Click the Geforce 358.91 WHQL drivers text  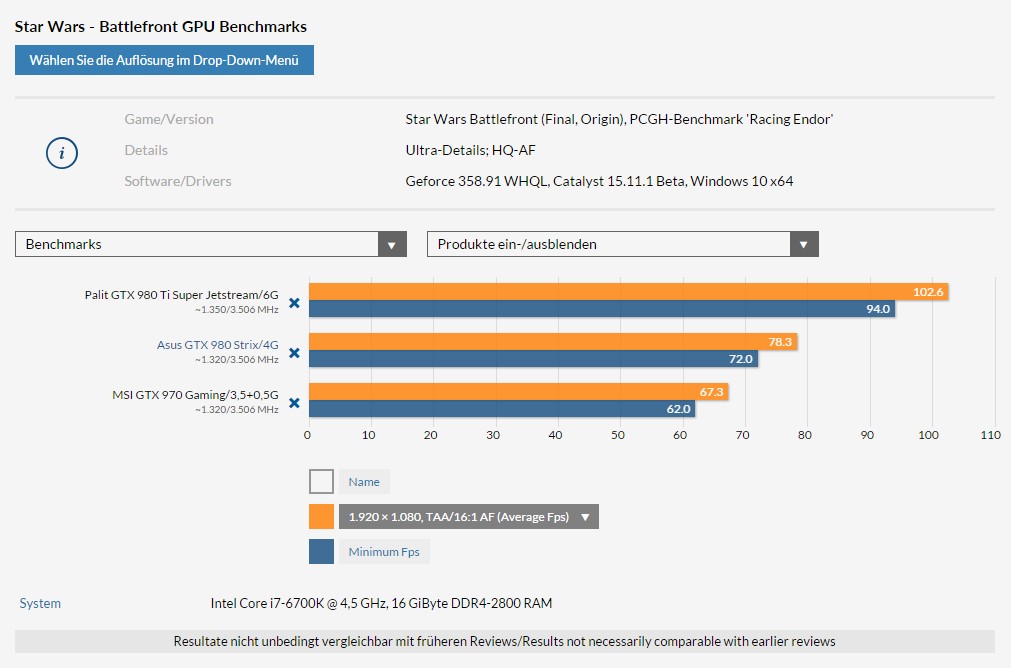tap(599, 181)
